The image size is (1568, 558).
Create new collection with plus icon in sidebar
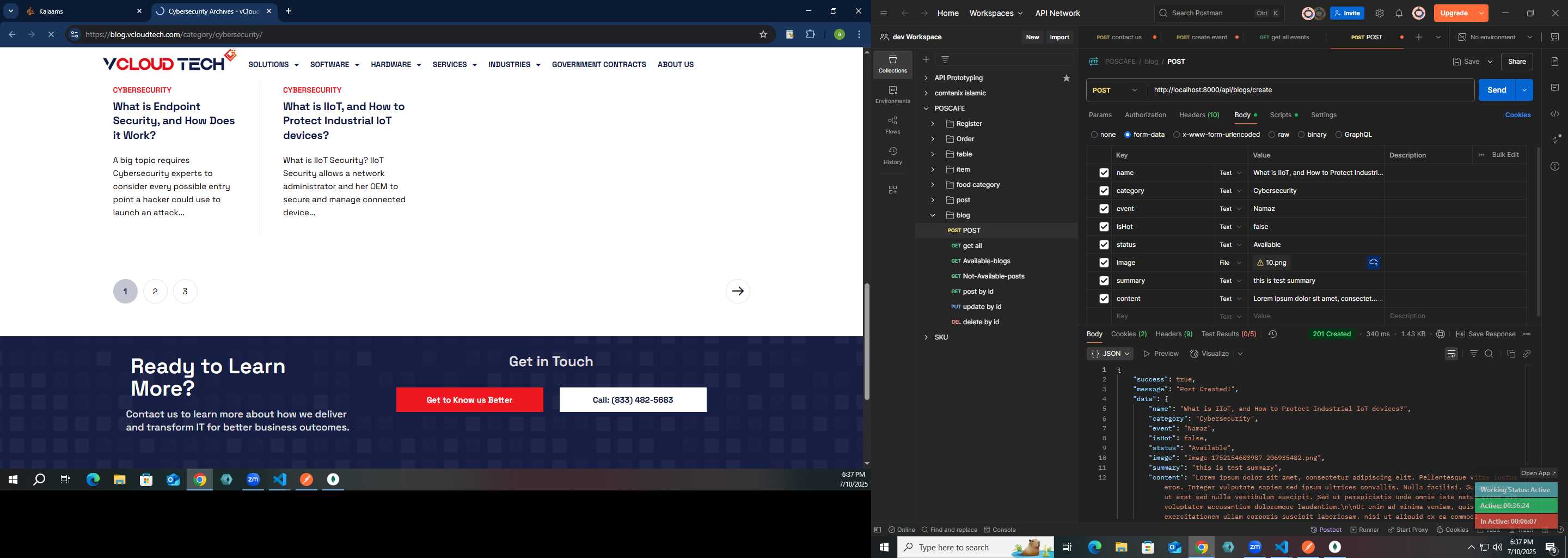[926, 59]
